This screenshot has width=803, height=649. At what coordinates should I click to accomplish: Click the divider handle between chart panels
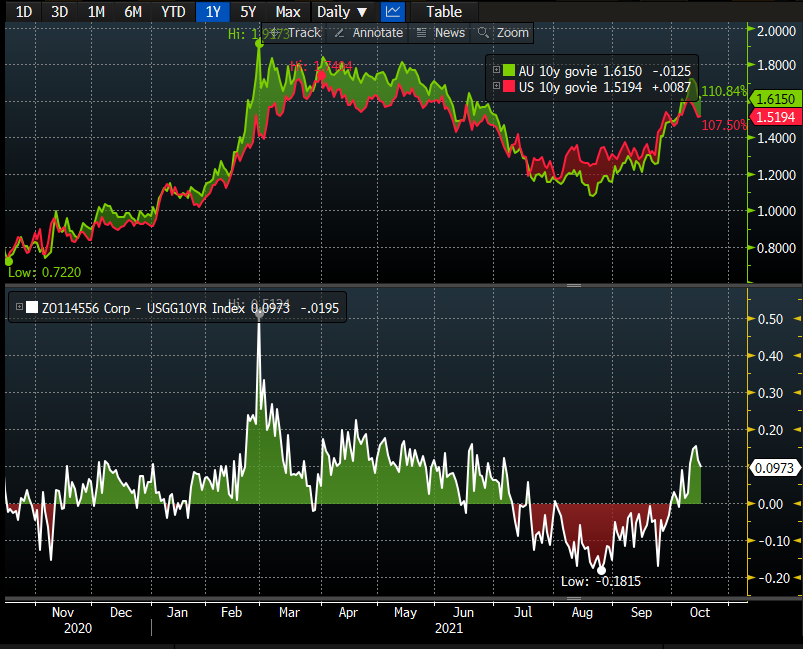(x=574, y=285)
